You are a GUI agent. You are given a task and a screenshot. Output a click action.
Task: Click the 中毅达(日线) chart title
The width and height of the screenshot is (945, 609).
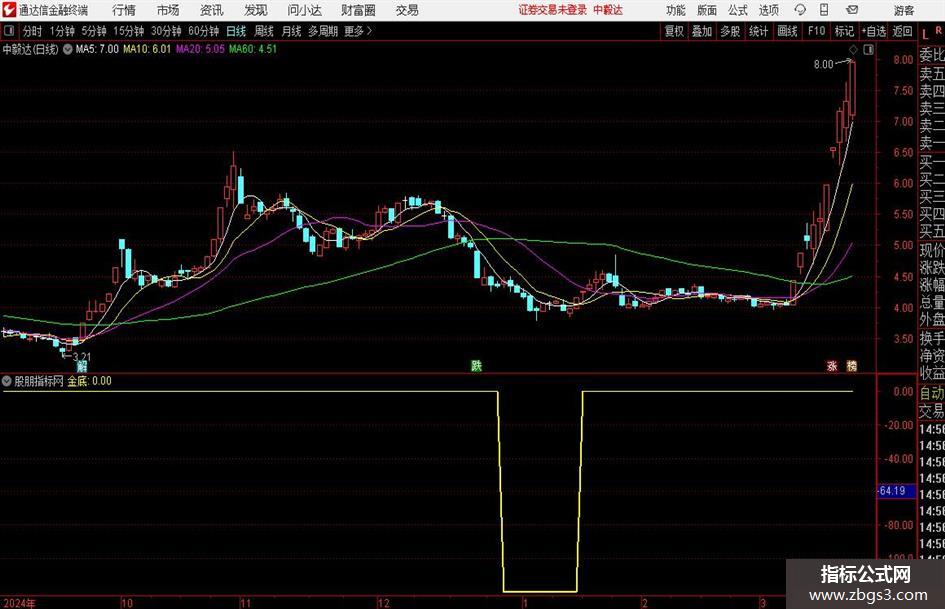pos(31,49)
